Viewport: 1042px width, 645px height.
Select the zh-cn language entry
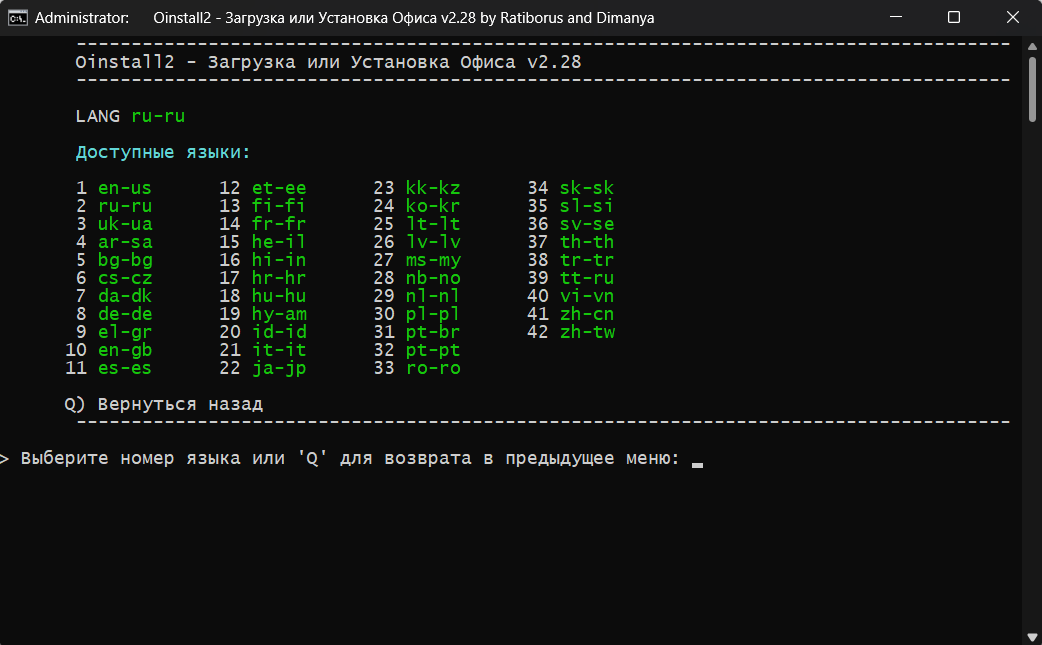click(x=587, y=314)
